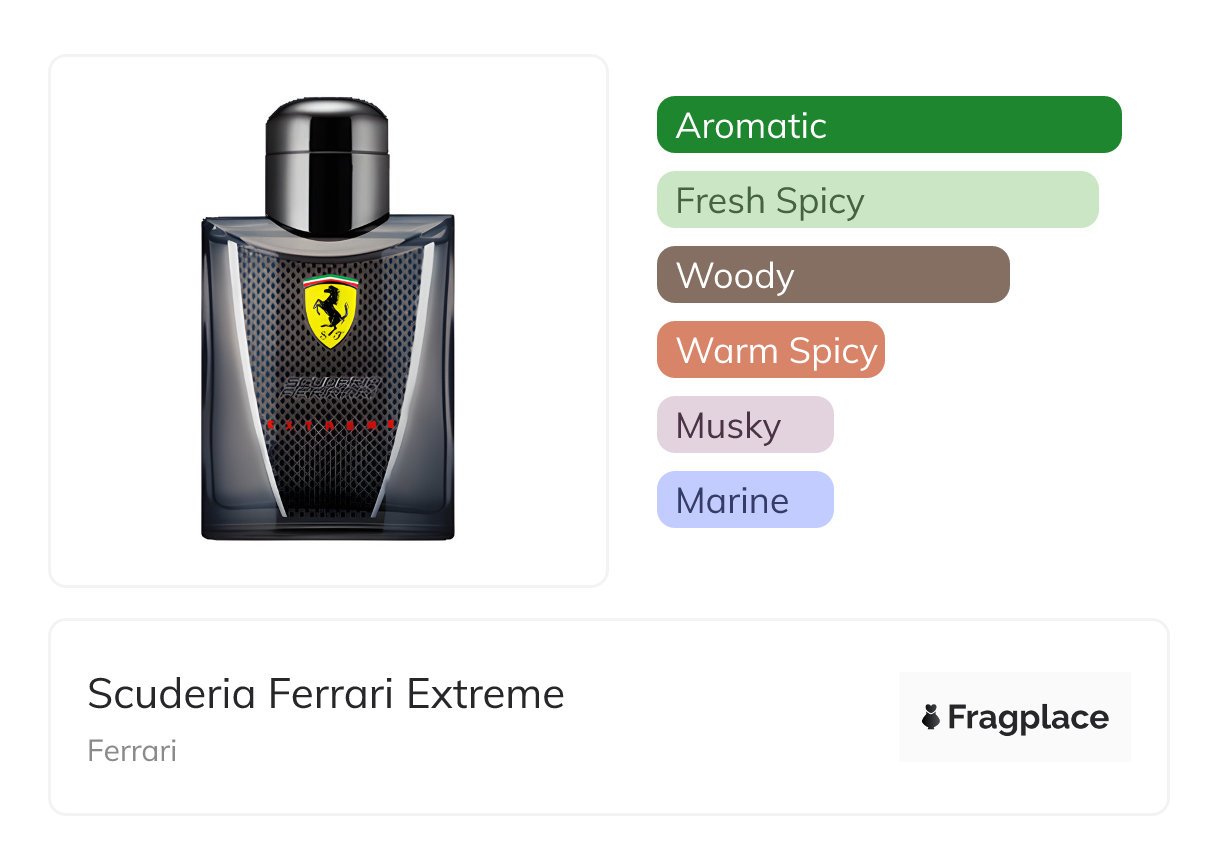The width and height of the screenshot is (1218, 864).
Task: Click the Scuderia Ferrari logo on bottle
Action: click(331, 389)
